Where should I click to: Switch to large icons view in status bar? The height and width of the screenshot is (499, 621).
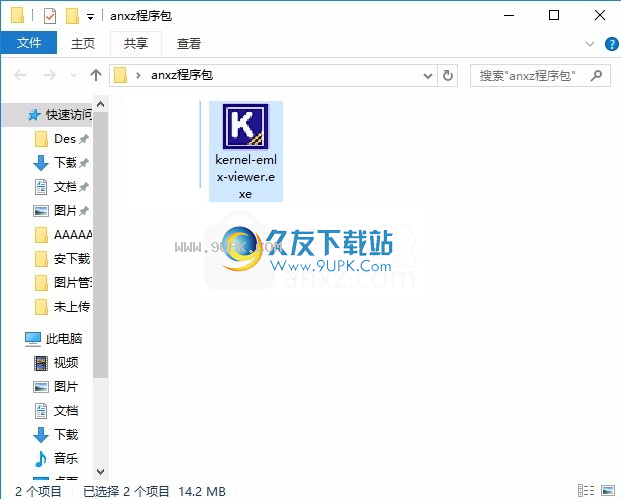[608, 491]
